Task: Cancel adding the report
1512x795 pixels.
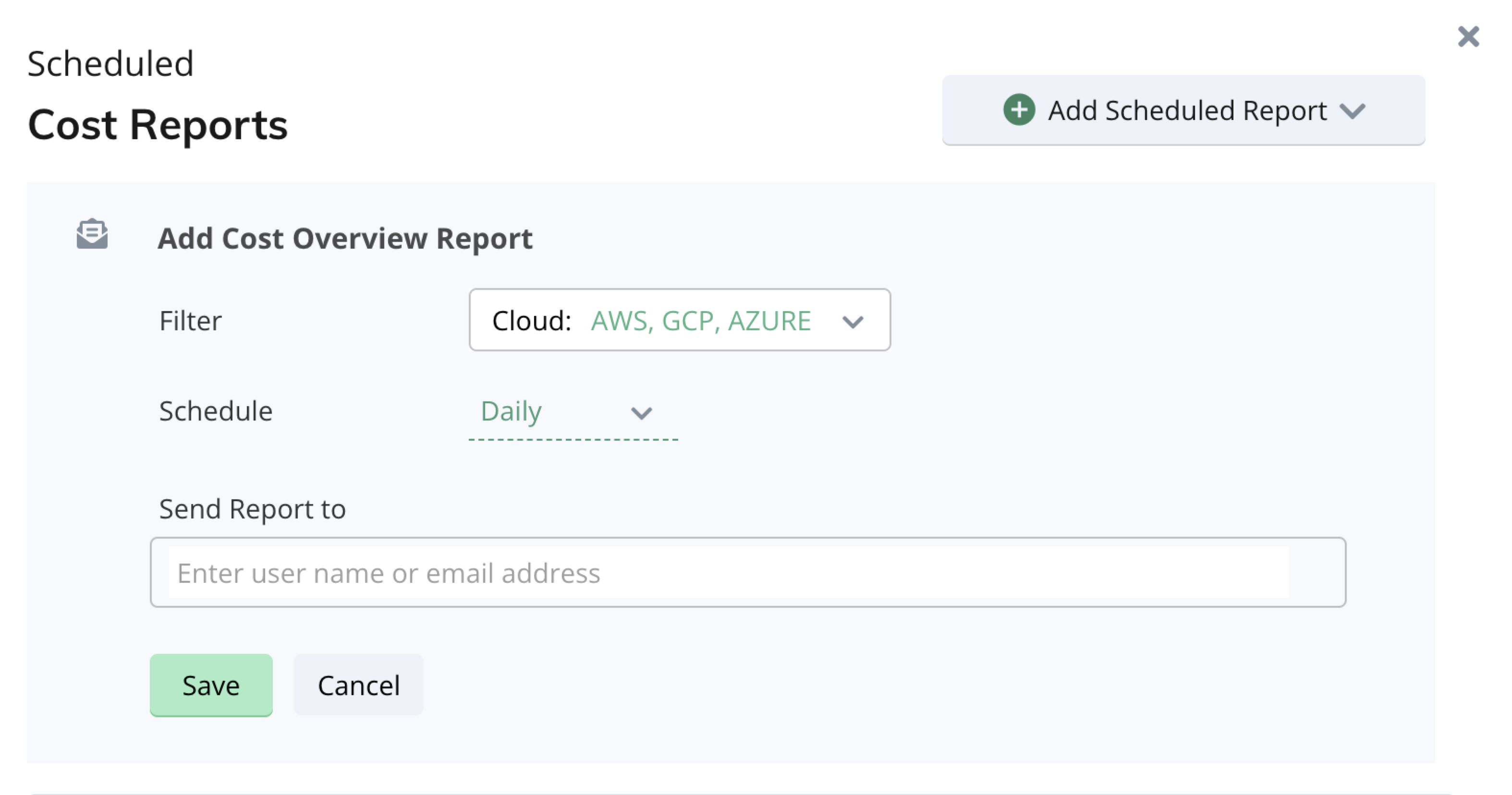Action: [359, 685]
